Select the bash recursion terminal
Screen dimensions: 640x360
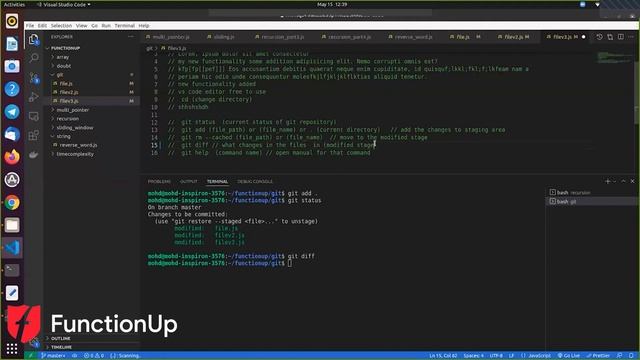[x=591, y=192]
